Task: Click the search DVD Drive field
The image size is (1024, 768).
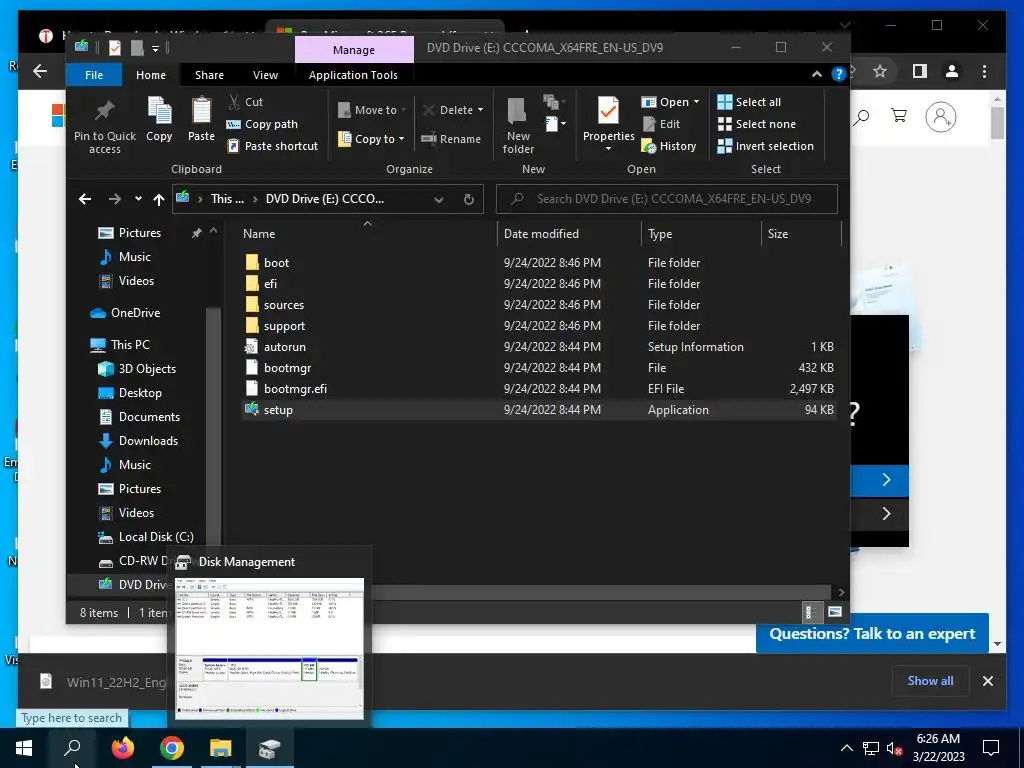Action: 667,199
